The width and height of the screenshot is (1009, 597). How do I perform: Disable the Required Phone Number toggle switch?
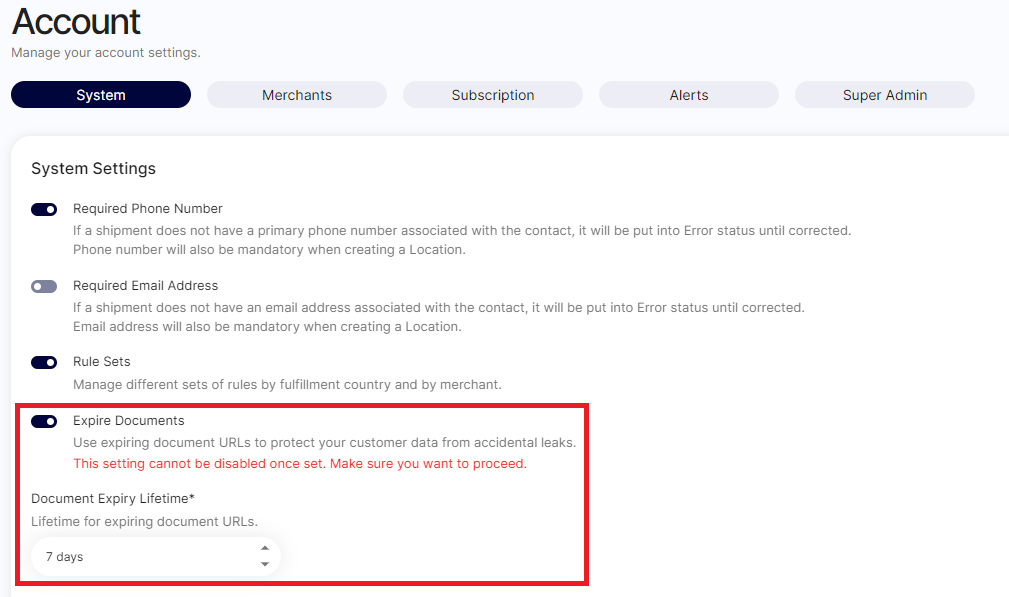(44, 210)
